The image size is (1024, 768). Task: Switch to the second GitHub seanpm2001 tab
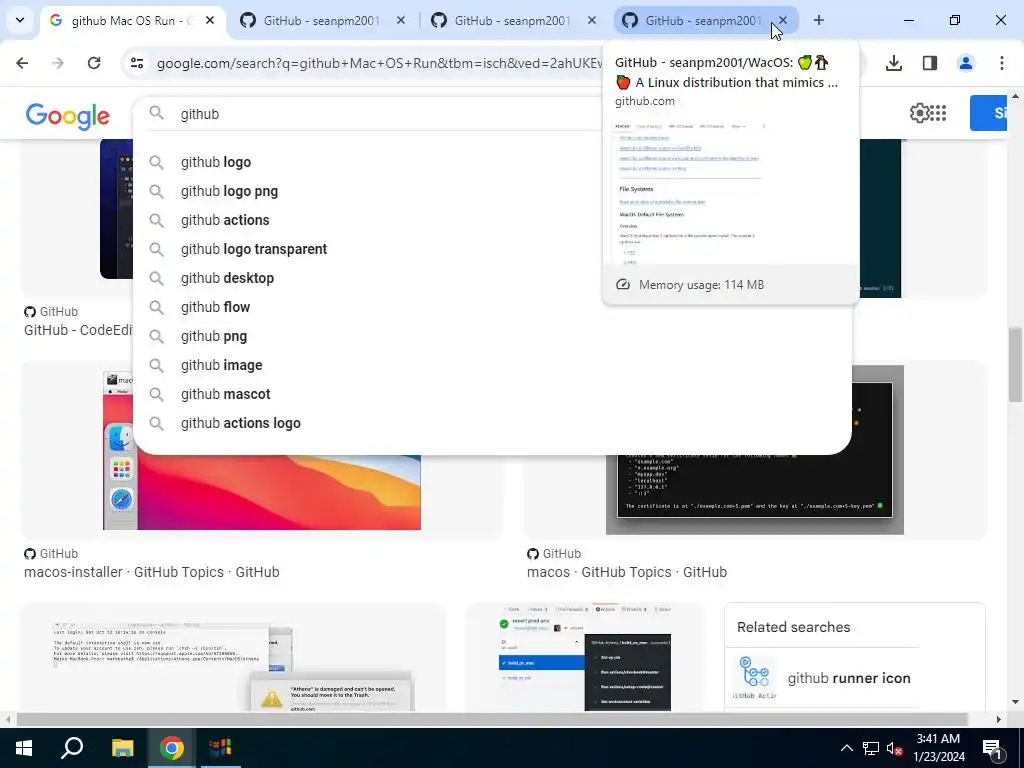[x=323, y=21]
